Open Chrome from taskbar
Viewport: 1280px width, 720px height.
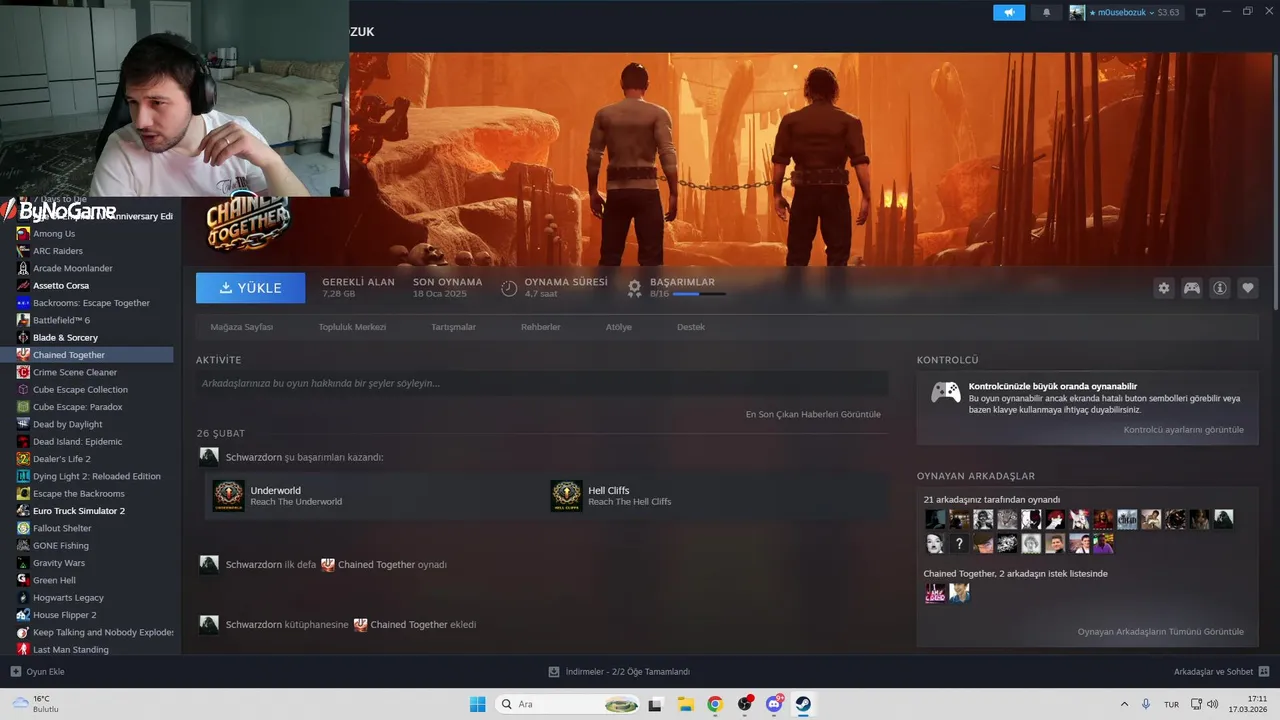click(715, 704)
